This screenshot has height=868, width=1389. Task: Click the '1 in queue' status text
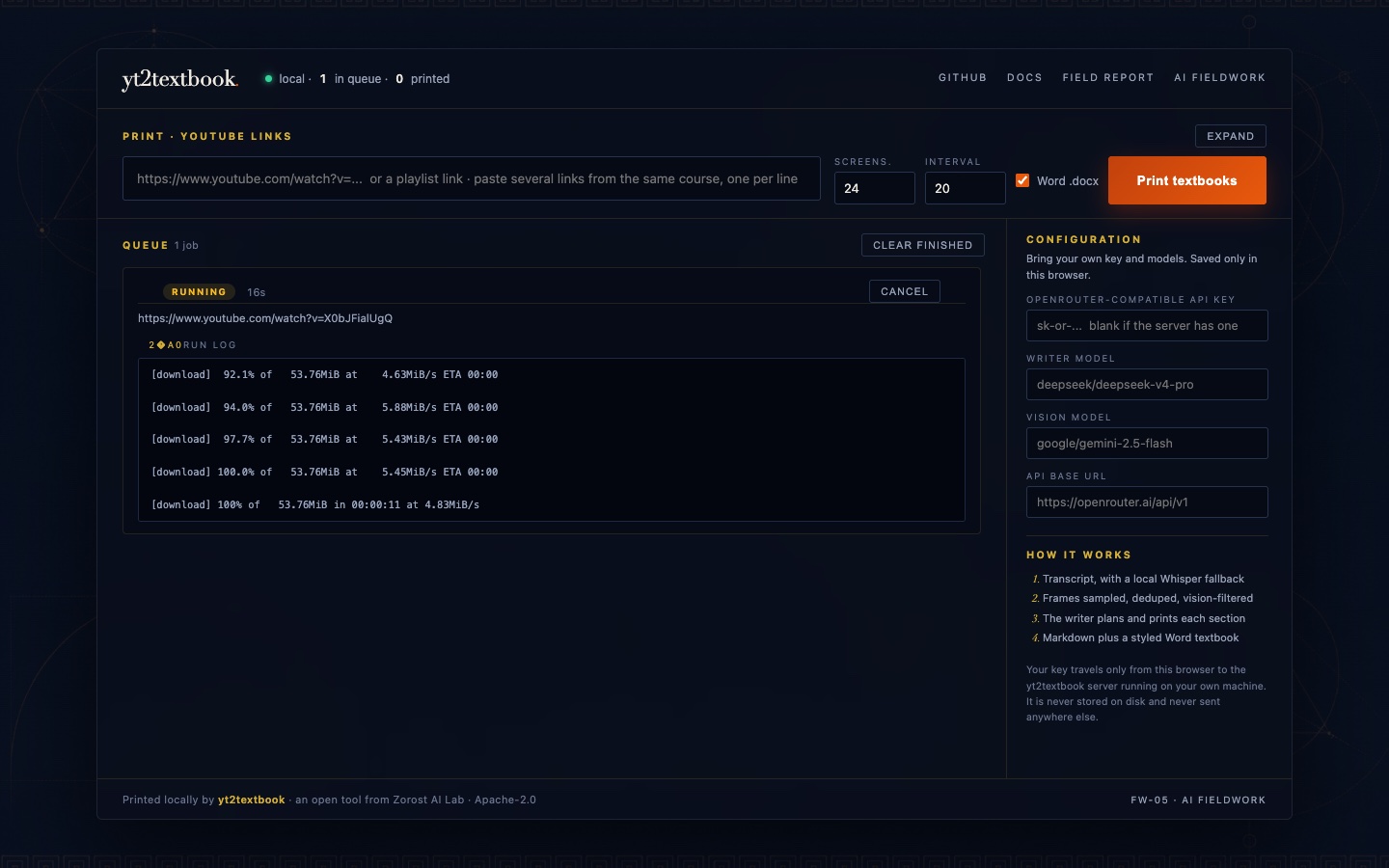click(x=351, y=79)
